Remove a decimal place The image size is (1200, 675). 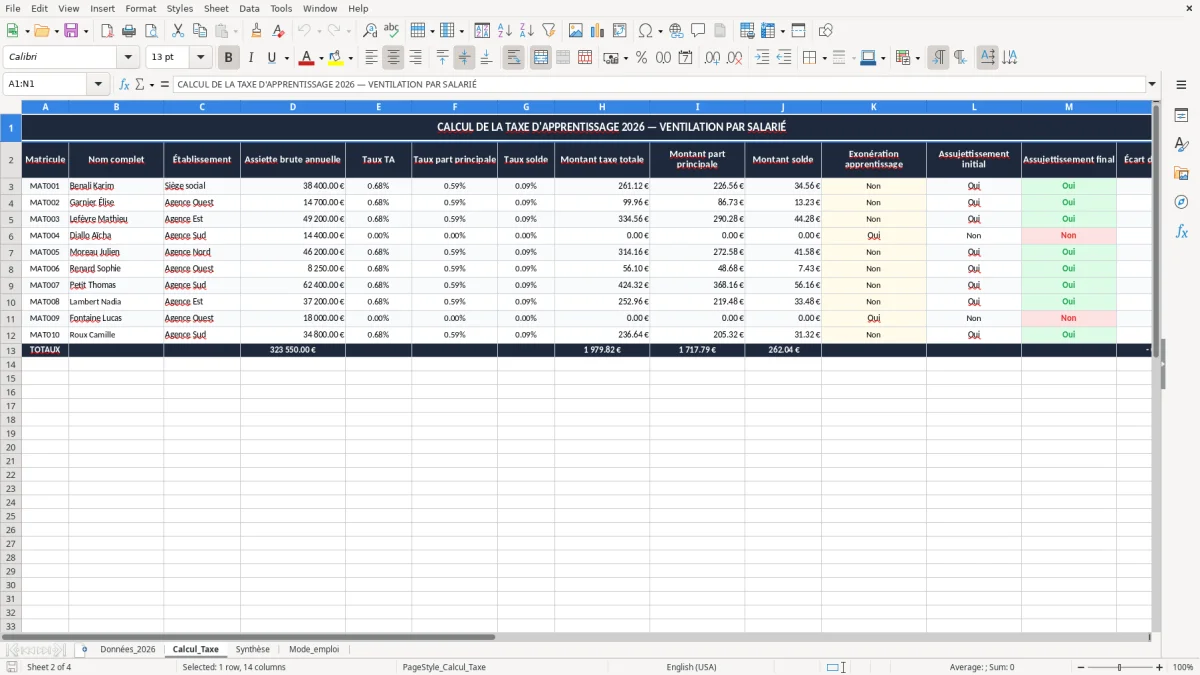734,58
